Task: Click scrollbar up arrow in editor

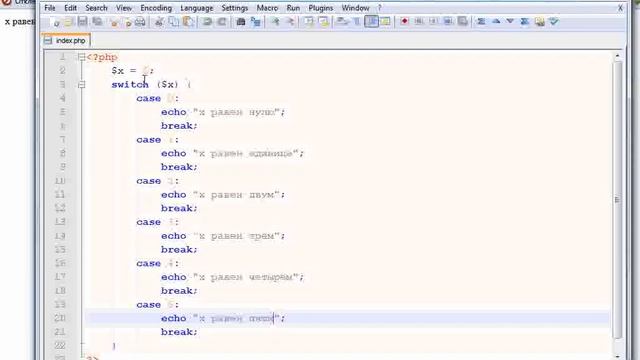Action: click(617, 56)
